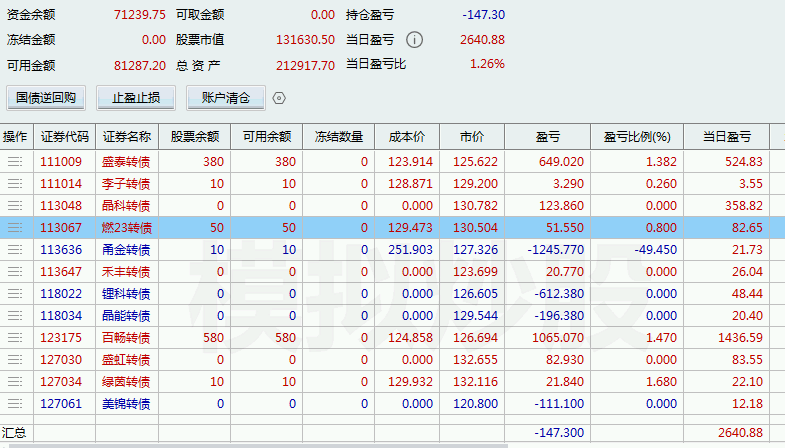Open the operation menu icon for 绿茵转债
Image resolution: width=785 pixels, height=448 pixels.
[15, 382]
